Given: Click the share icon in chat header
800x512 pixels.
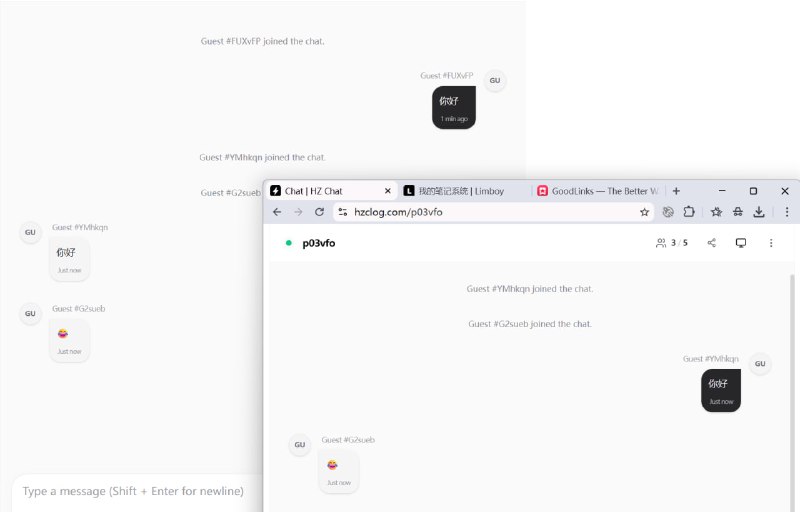Looking at the screenshot, I should coord(712,243).
